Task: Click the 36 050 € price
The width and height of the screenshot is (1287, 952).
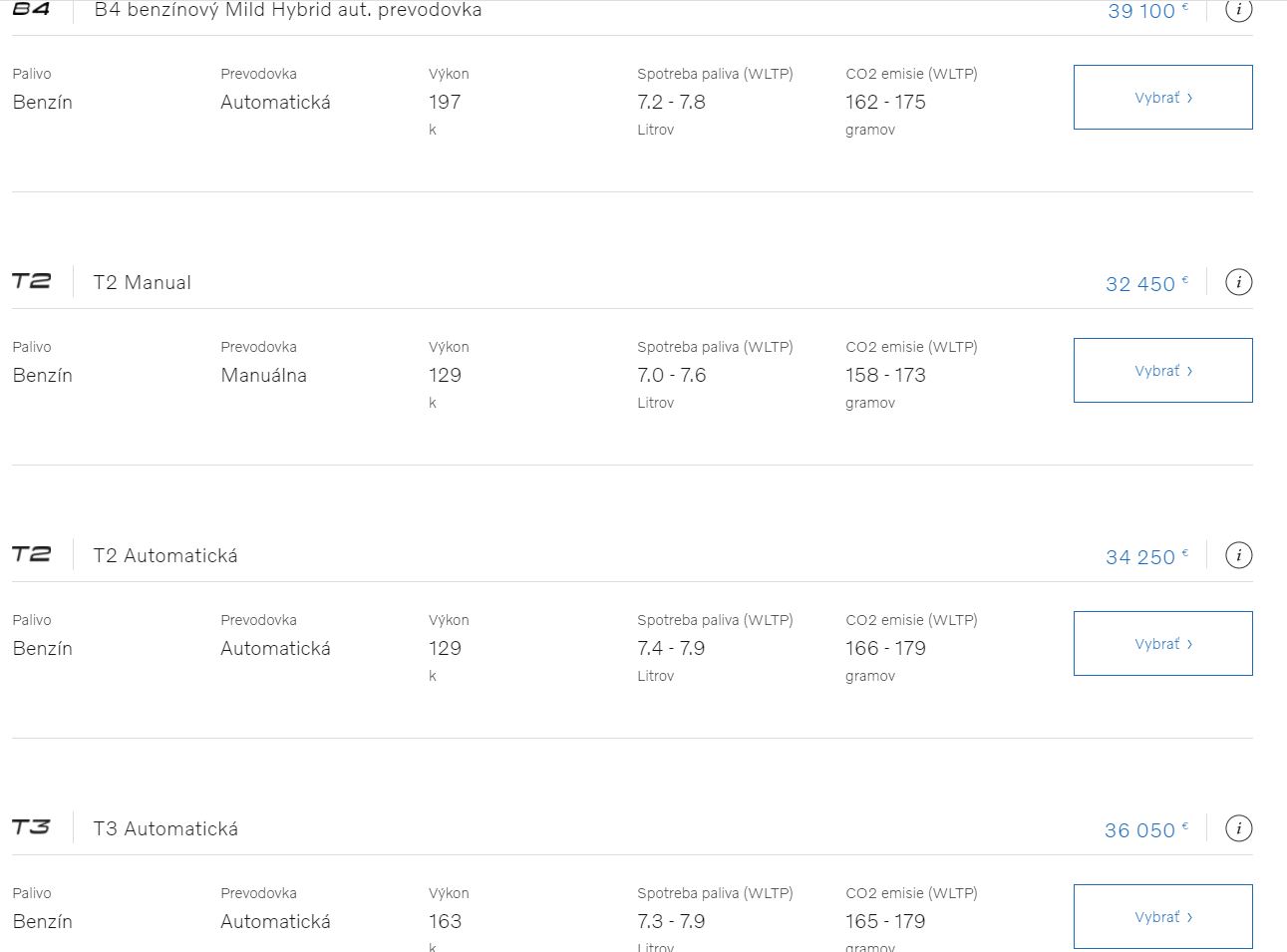Action: coord(1146,830)
